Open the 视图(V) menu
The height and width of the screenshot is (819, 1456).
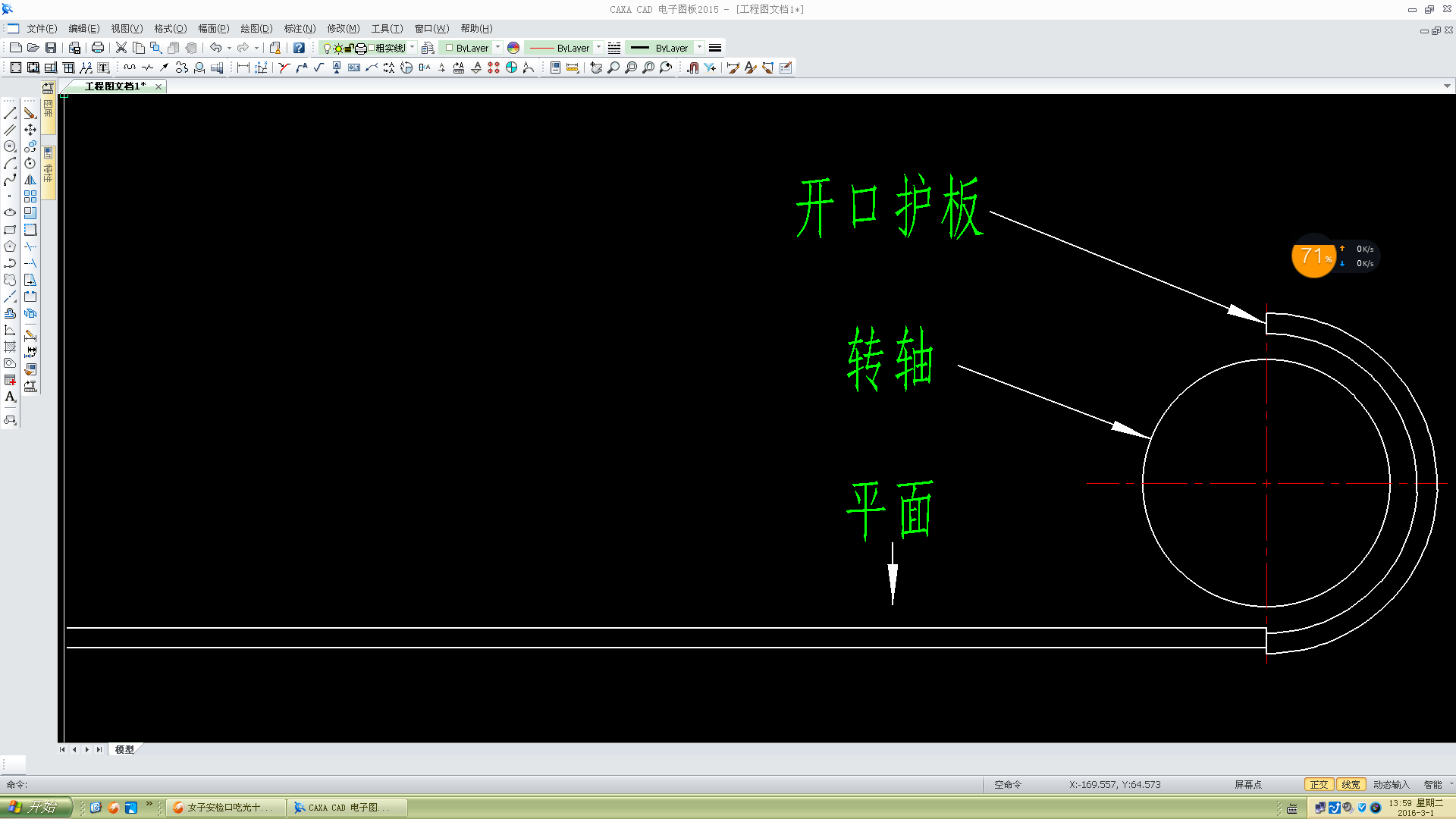click(127, 29)
